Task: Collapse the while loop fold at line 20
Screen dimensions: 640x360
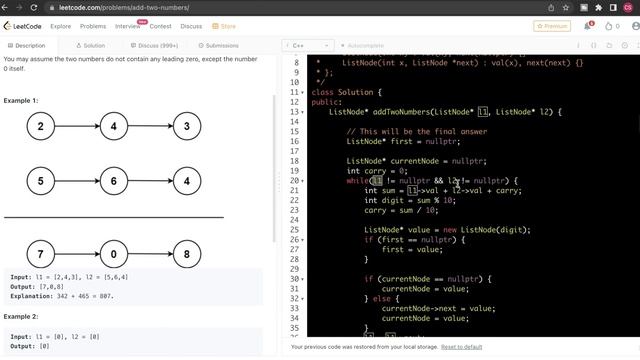Action: 302,181
